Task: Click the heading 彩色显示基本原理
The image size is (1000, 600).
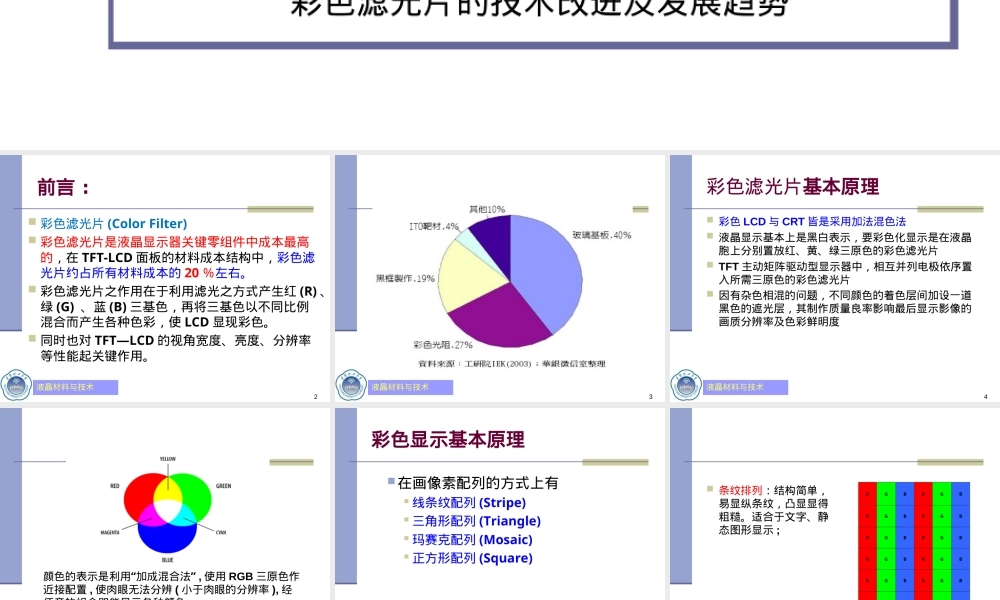Action: (448, 440)
